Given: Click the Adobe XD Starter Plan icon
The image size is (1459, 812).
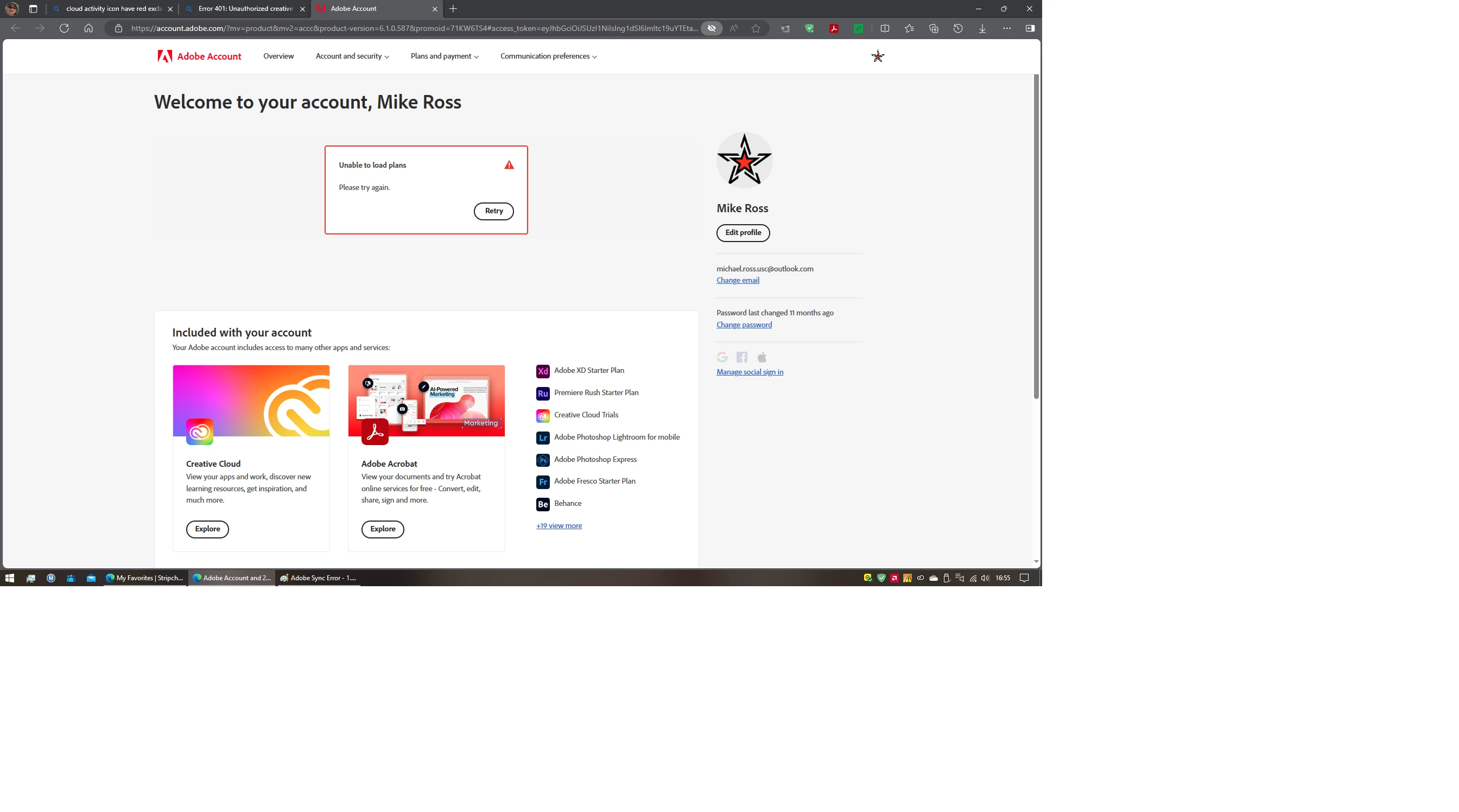Looking at the screenshot, I should [x=543, y=371].
